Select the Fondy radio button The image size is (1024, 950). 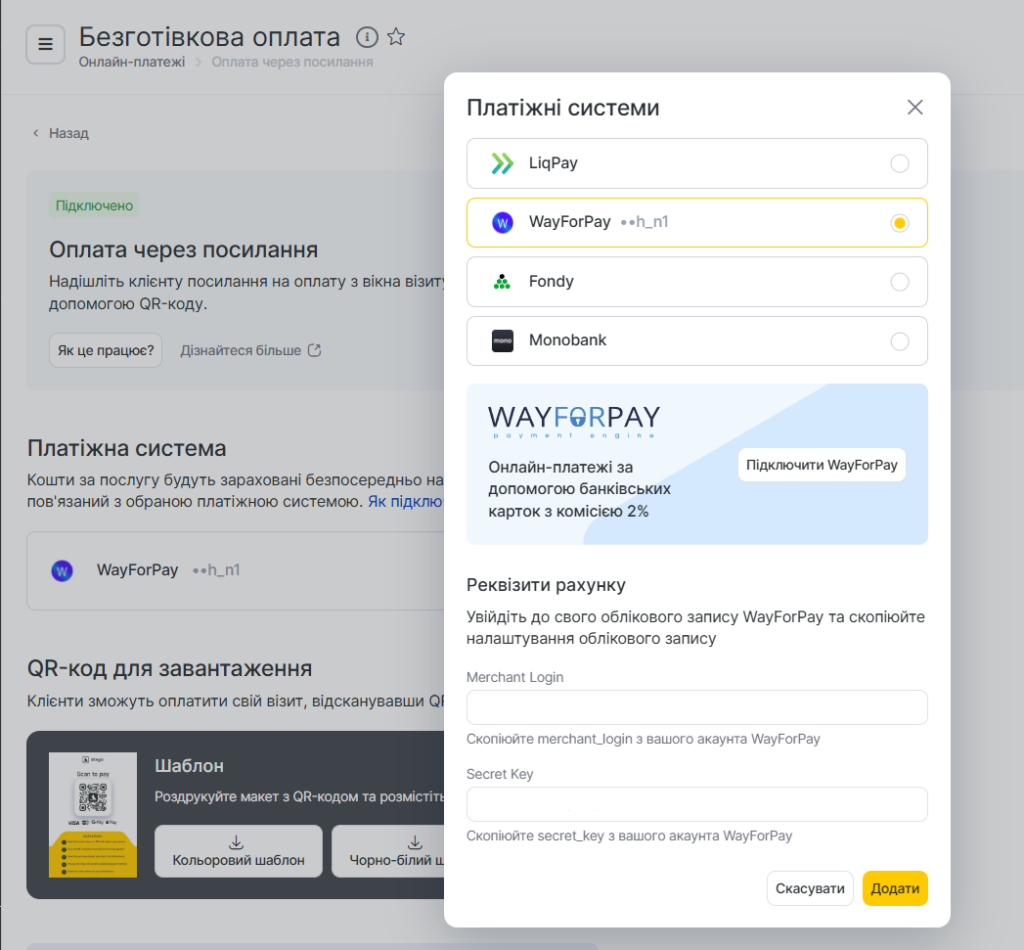[x=899, y=282]
